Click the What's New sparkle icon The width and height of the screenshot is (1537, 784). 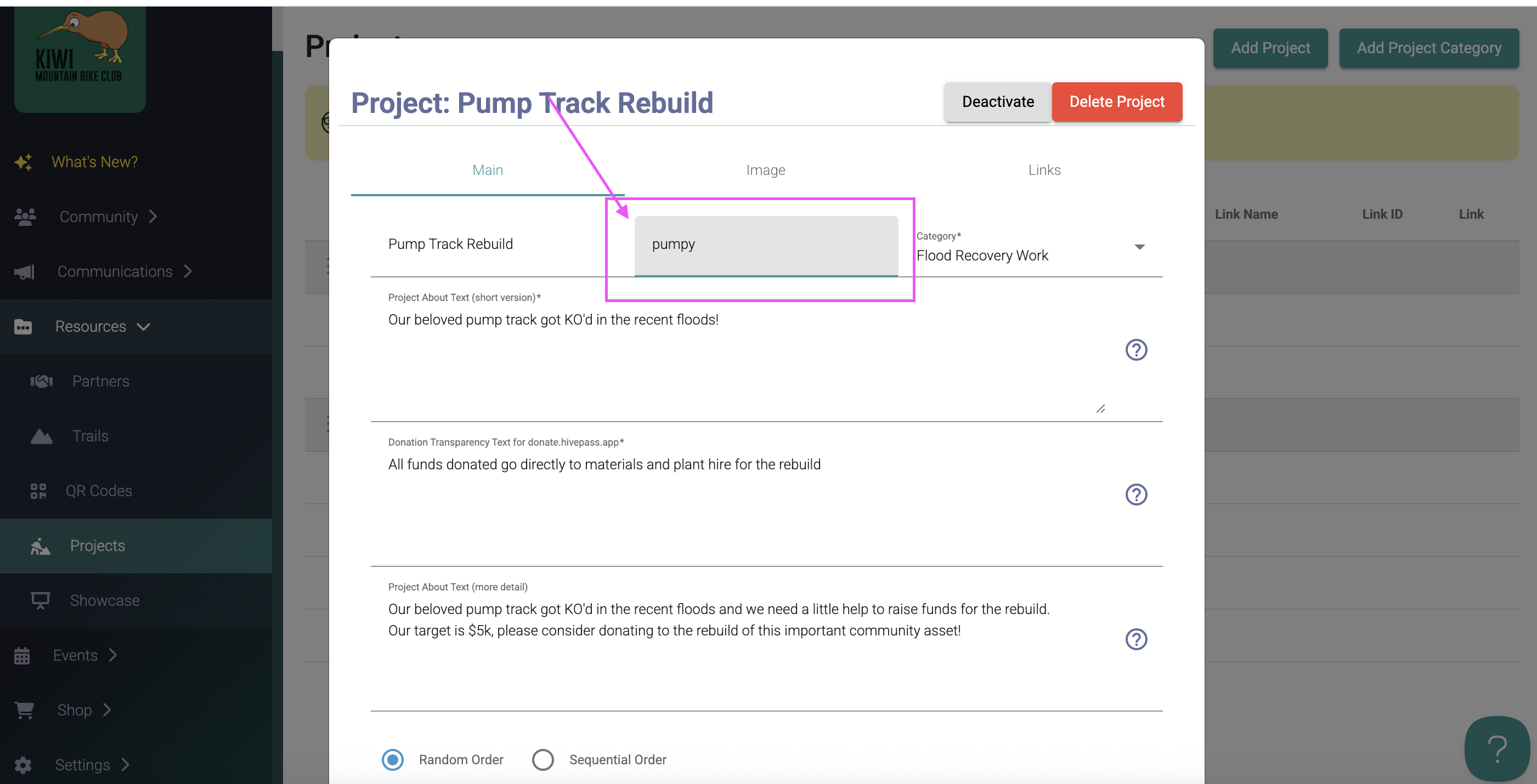[x=24, y=162]
